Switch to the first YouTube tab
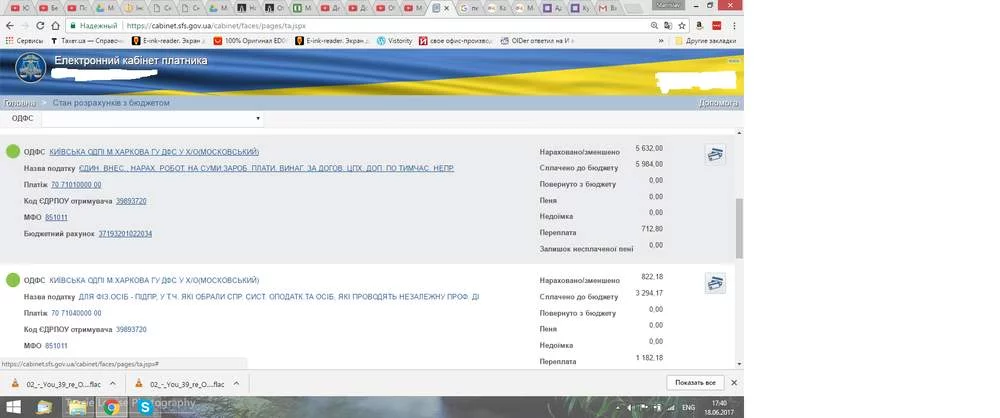 point(18,8)
